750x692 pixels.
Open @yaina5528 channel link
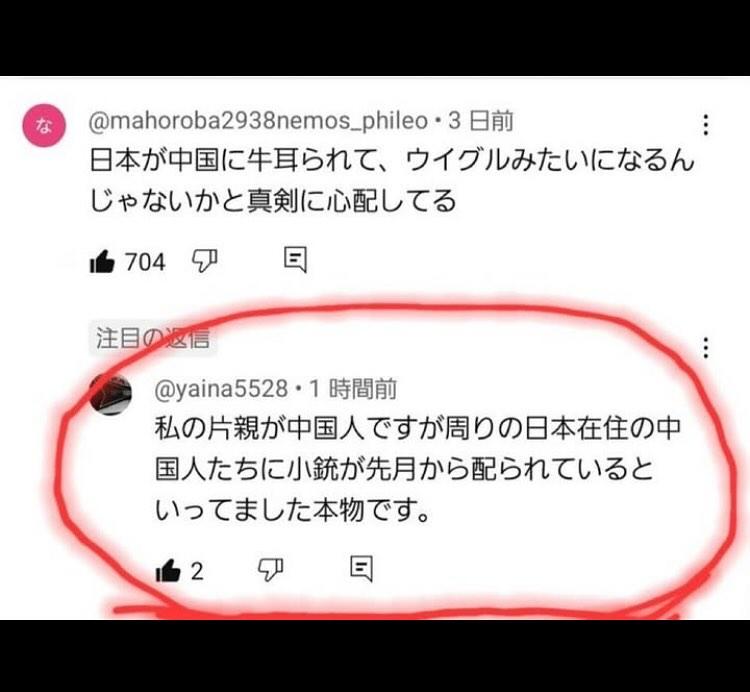click(221, 389)
